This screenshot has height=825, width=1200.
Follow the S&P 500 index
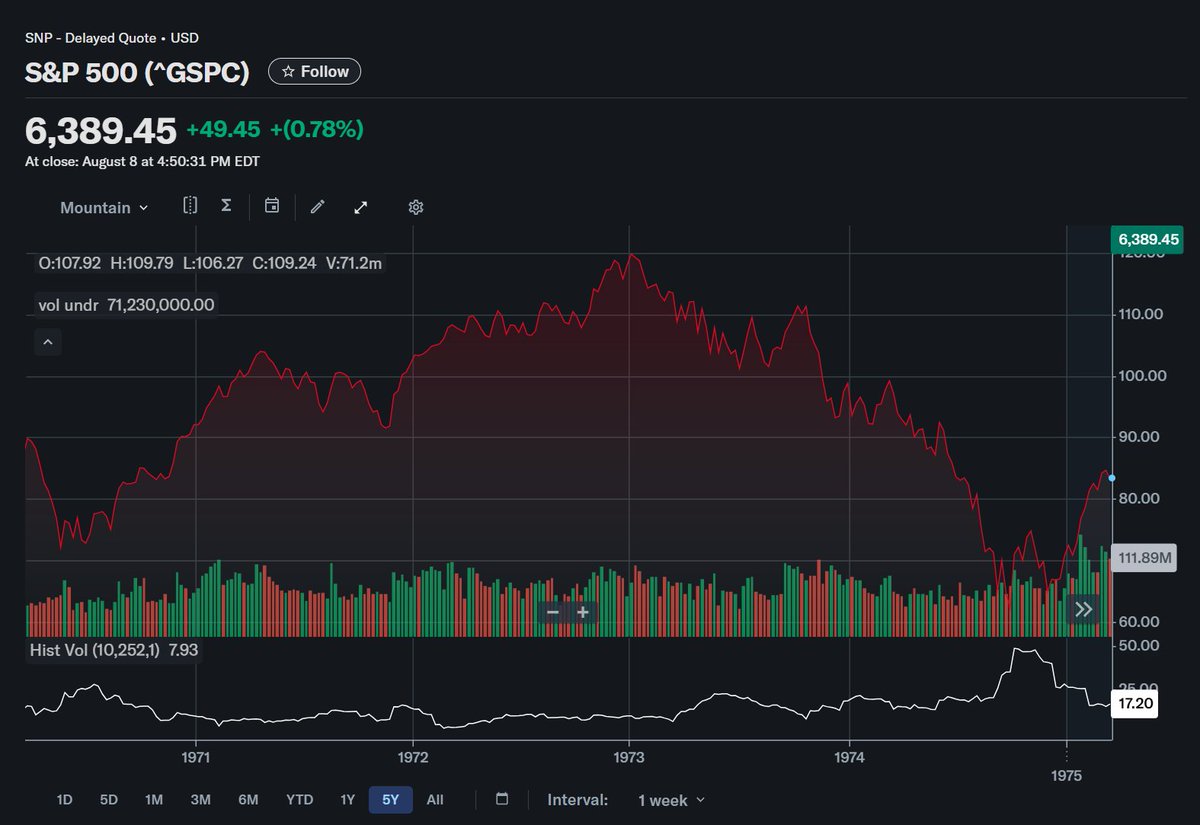tap(315, 71)
